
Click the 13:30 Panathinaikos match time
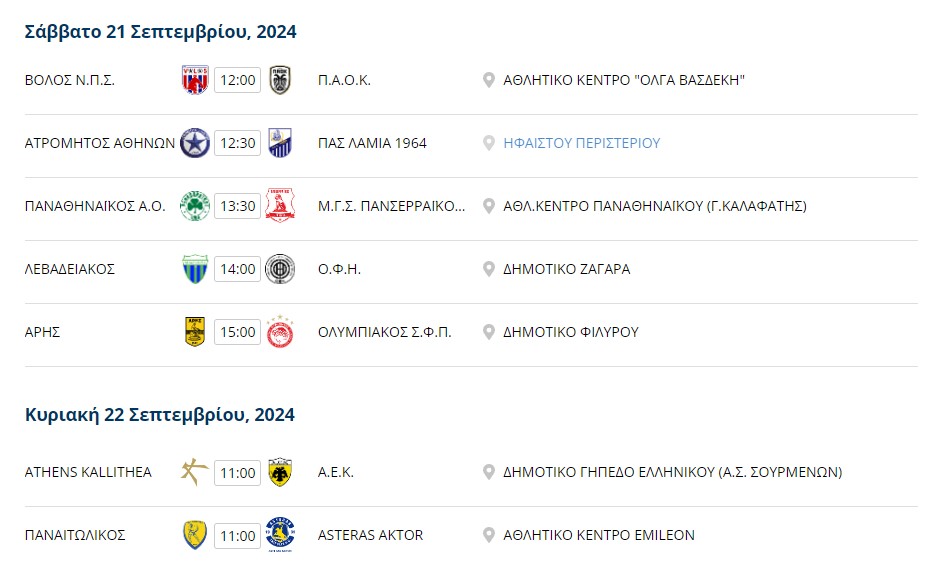click(x=237, y=206)
